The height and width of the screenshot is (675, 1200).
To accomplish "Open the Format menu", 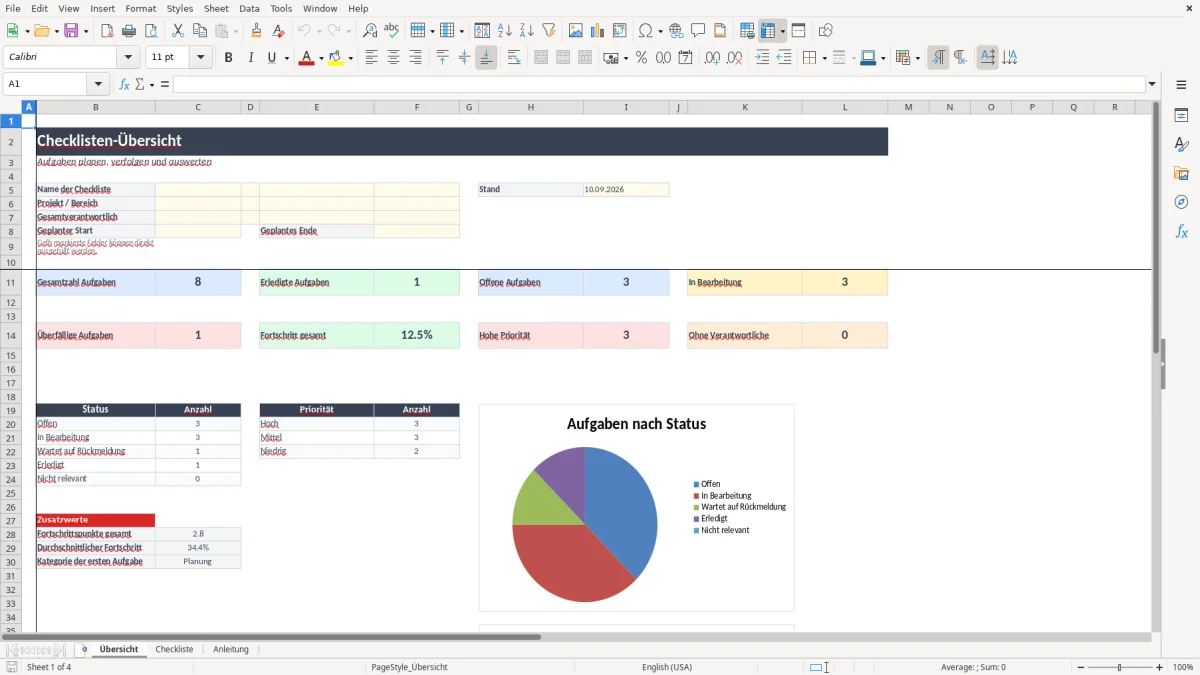I will pyautogui.click(x=140, y=8).
